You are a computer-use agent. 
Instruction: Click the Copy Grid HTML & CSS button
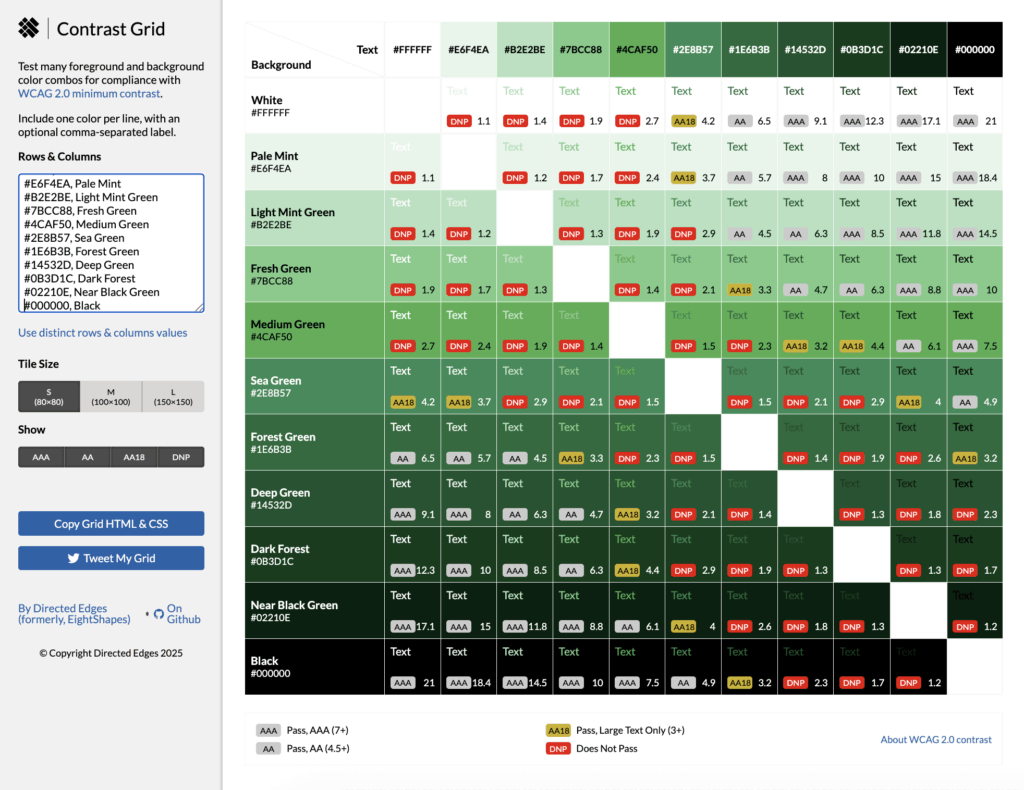coord(111,523)
